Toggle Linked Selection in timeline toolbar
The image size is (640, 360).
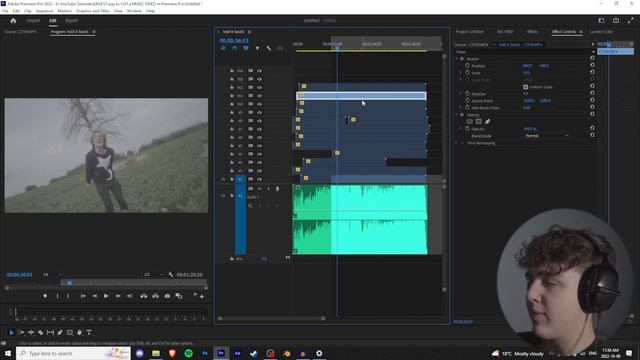[246, 48]
